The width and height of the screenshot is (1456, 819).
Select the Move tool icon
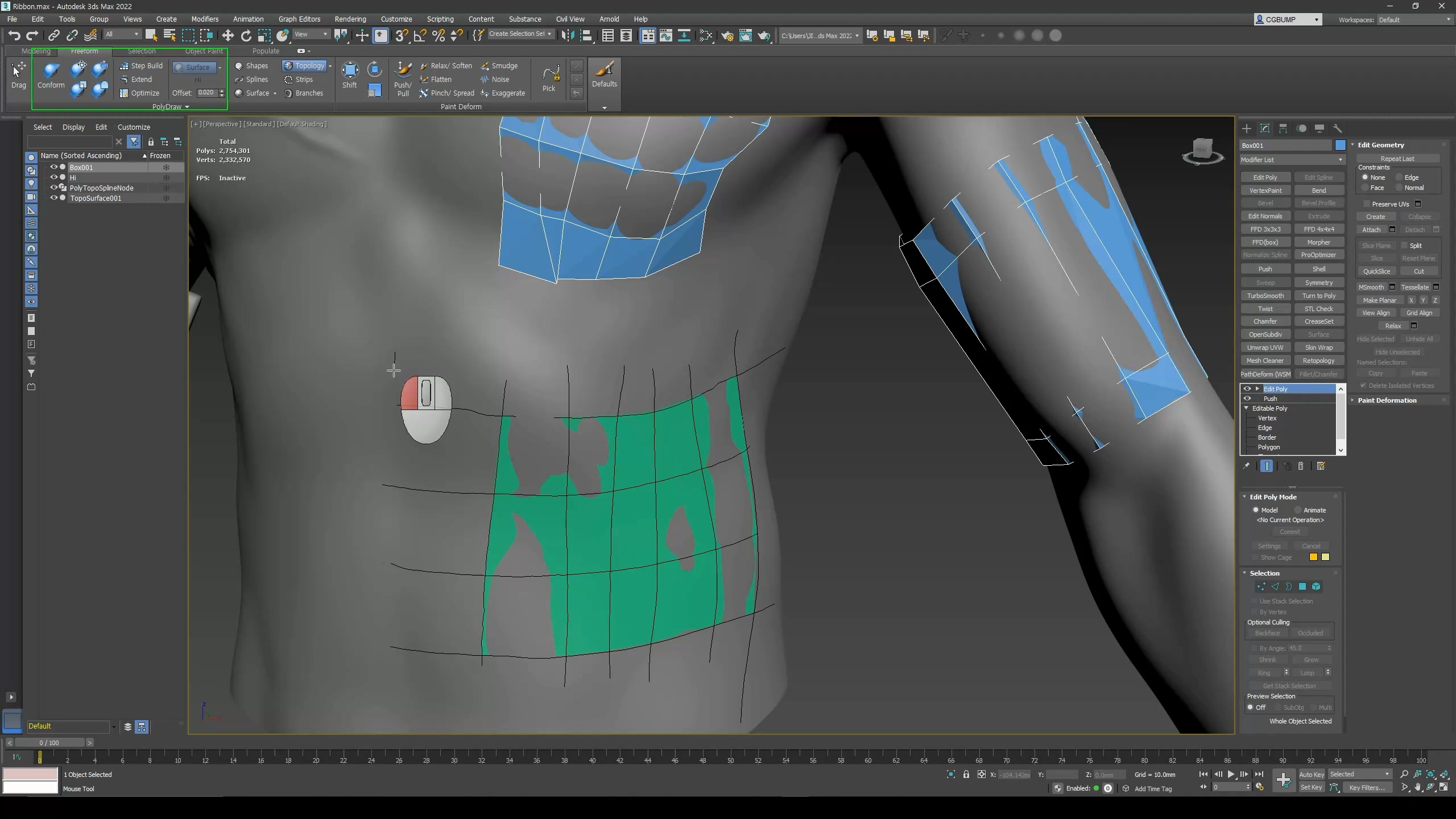(227, 35)
